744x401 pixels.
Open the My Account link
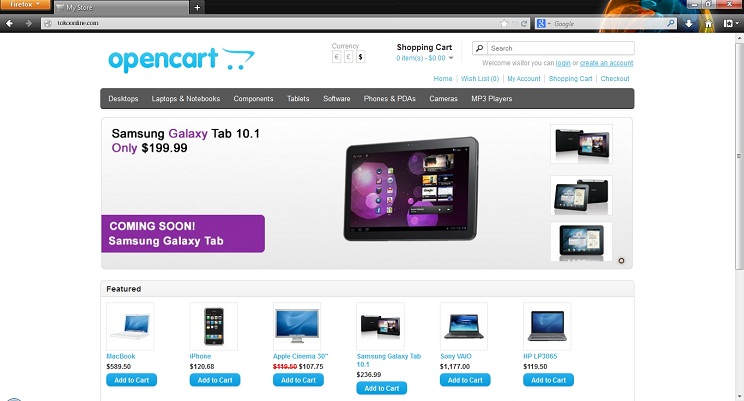[524, 79]
